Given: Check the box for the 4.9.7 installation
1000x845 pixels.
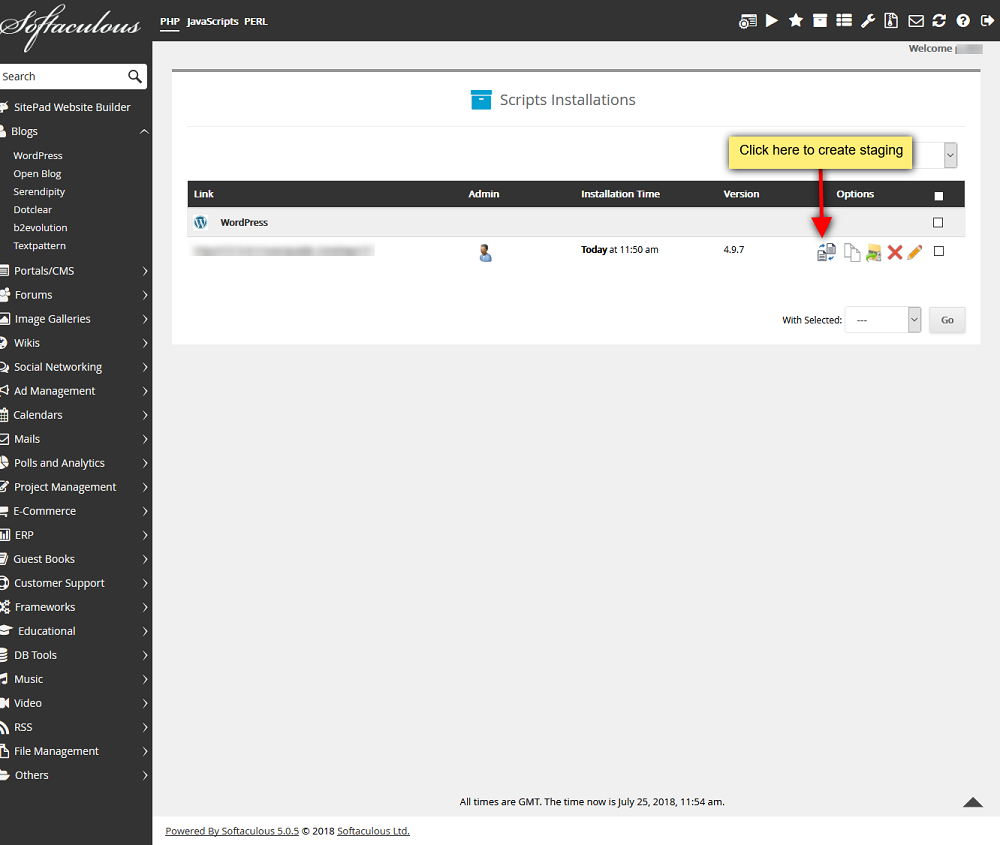Looking at the screenshot, I should click(939, 251).
